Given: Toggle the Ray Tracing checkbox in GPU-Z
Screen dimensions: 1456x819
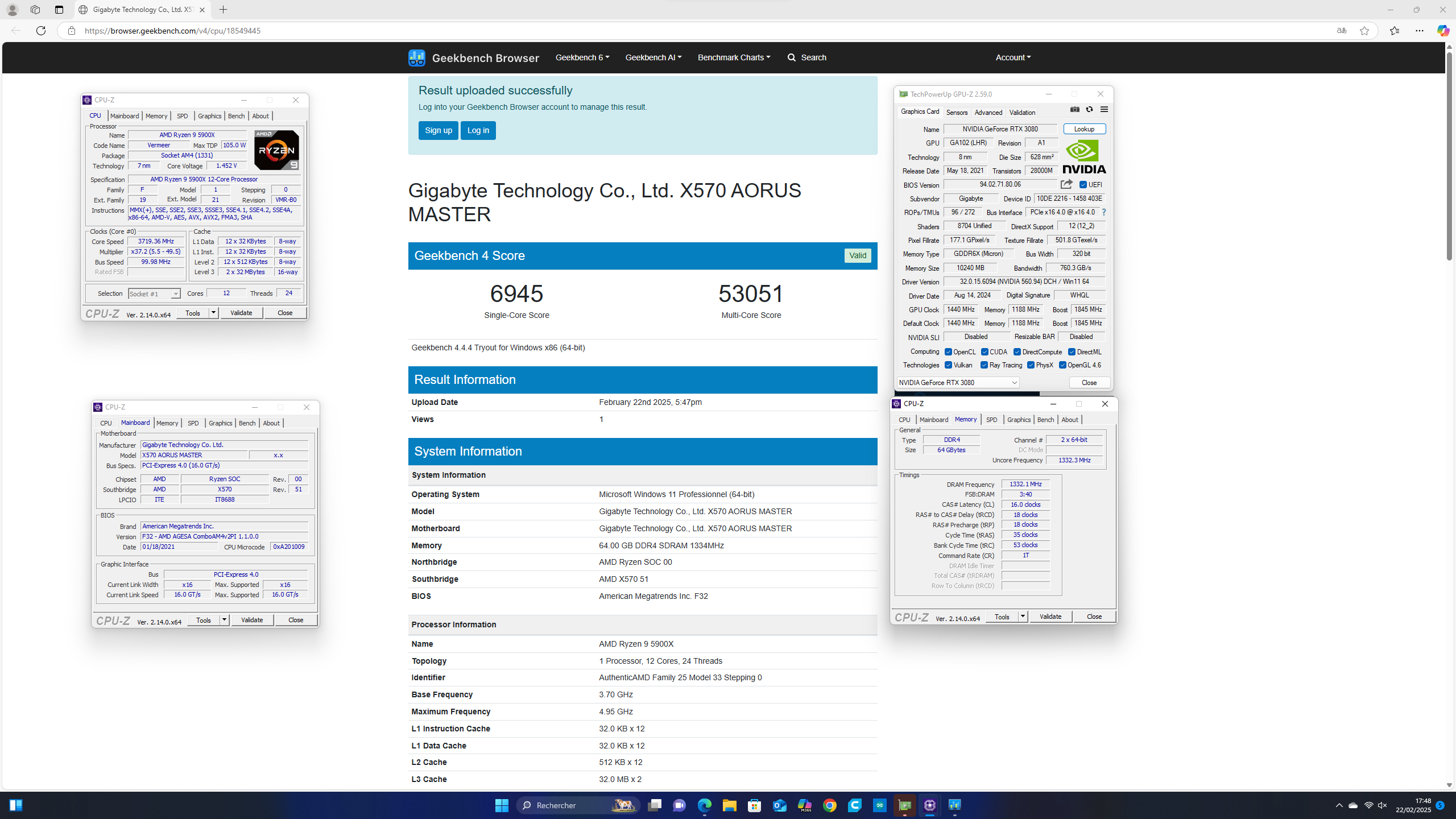Looking at the screenshot, I should [984, 365].
